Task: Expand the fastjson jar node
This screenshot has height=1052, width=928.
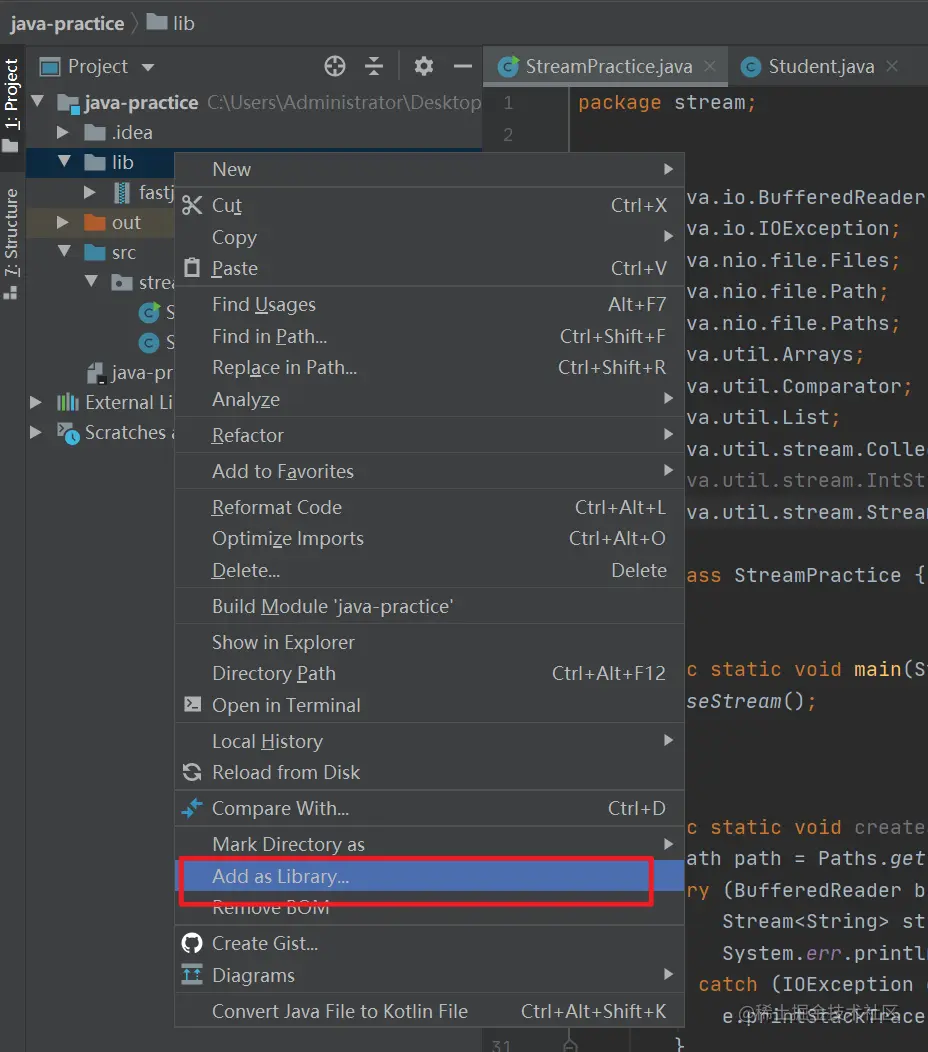Action: pos(90,193)
